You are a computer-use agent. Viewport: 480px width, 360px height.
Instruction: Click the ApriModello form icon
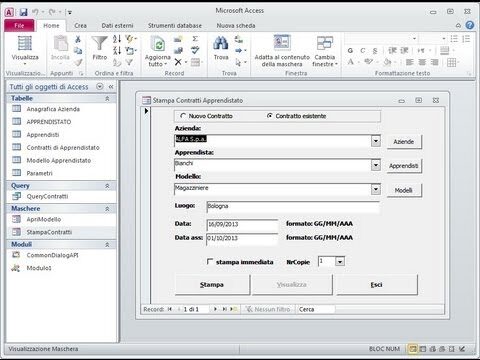(16, 219)
